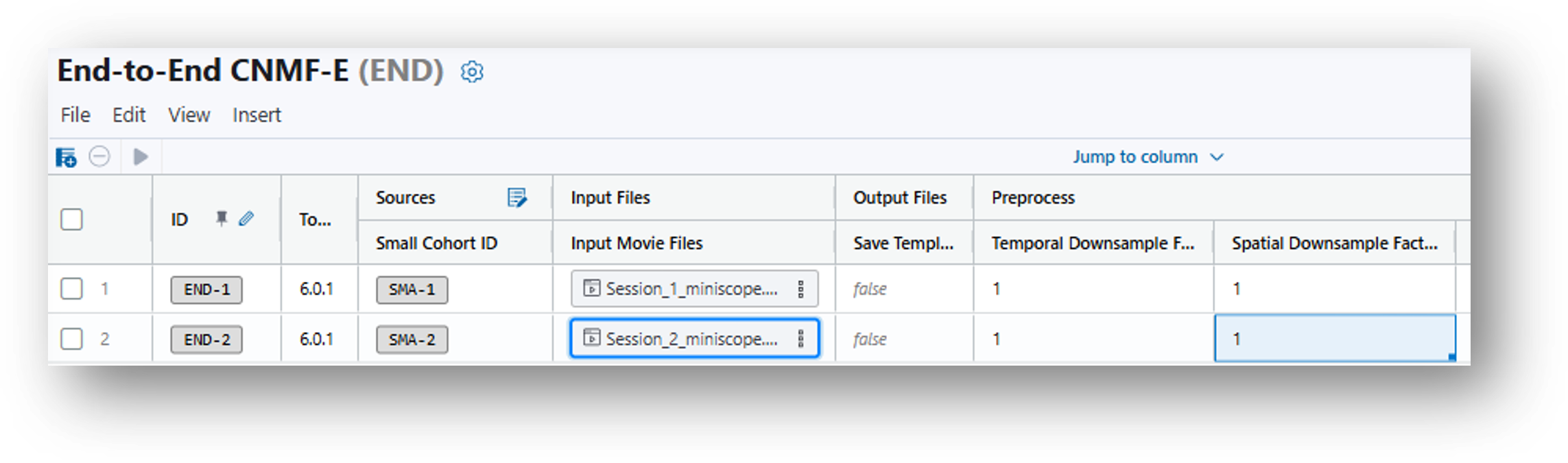Click the add row icon in toolbar
The height and width of the screenshot is (463, 1568).
click(x=66, y=157)
